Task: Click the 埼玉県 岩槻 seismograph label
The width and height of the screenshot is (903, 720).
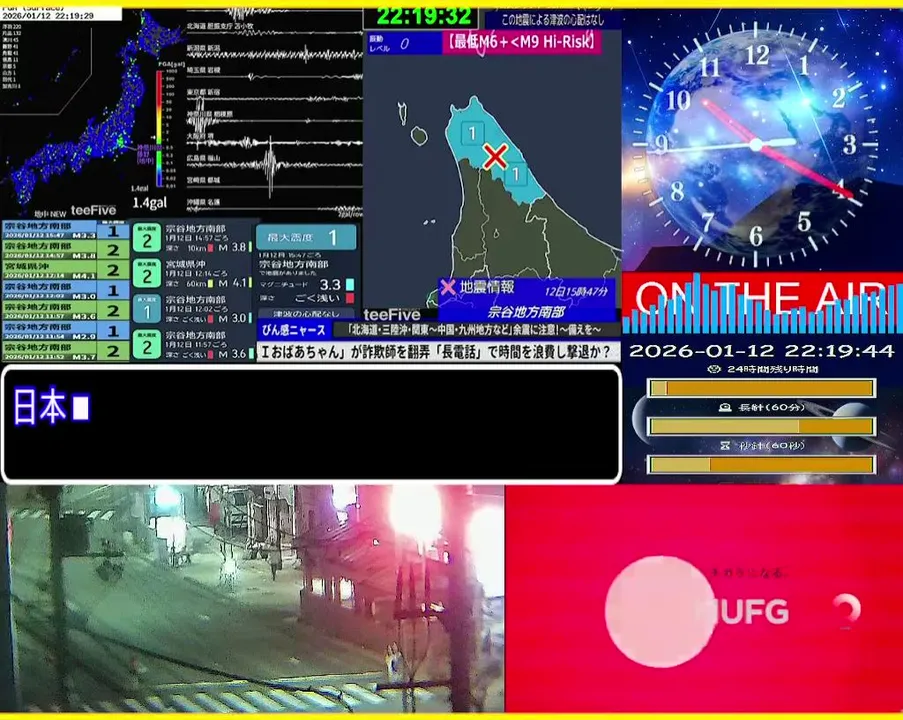Action: pos(203,70)
